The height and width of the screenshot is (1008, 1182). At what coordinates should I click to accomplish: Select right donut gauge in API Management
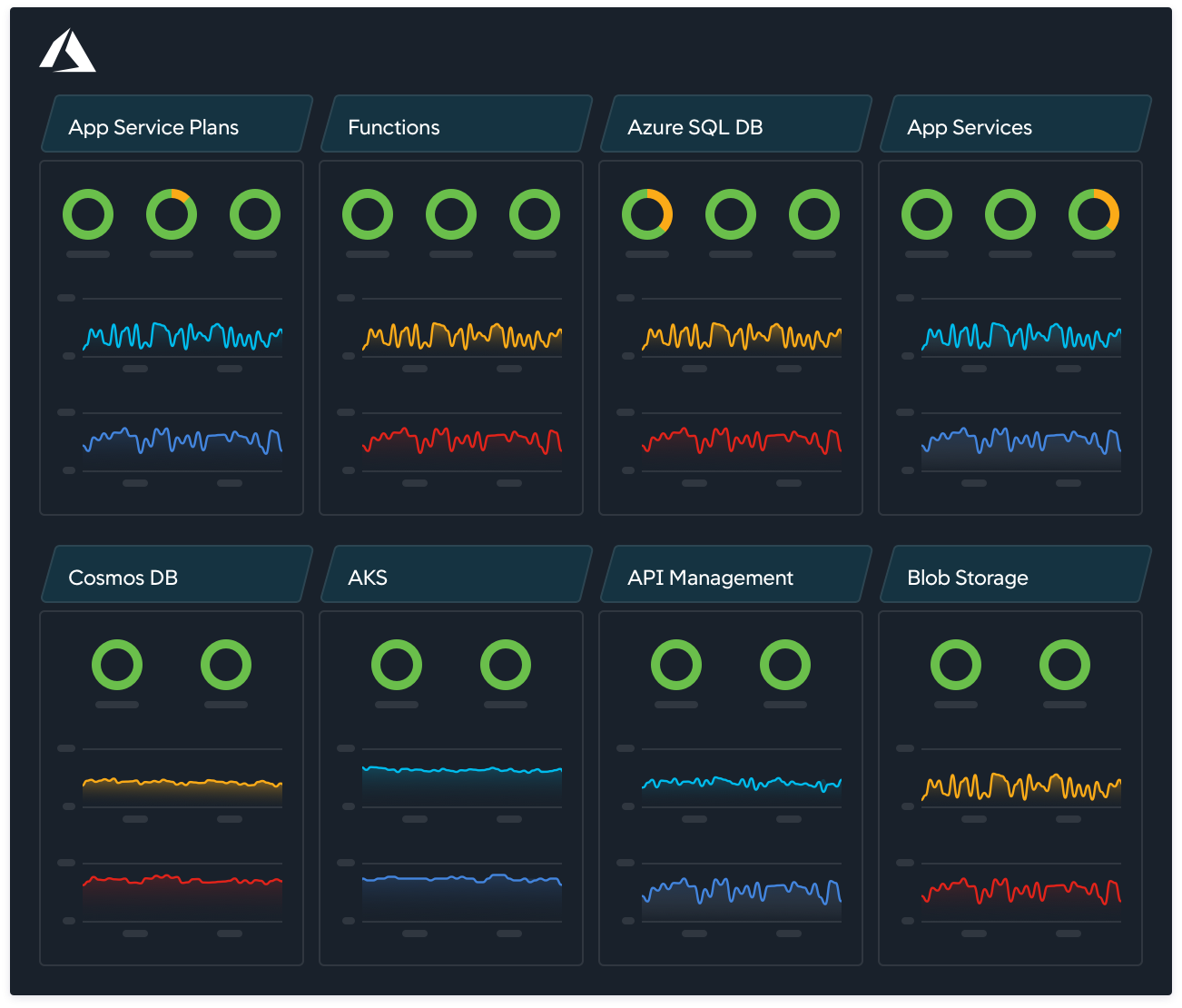pos(785,665)
